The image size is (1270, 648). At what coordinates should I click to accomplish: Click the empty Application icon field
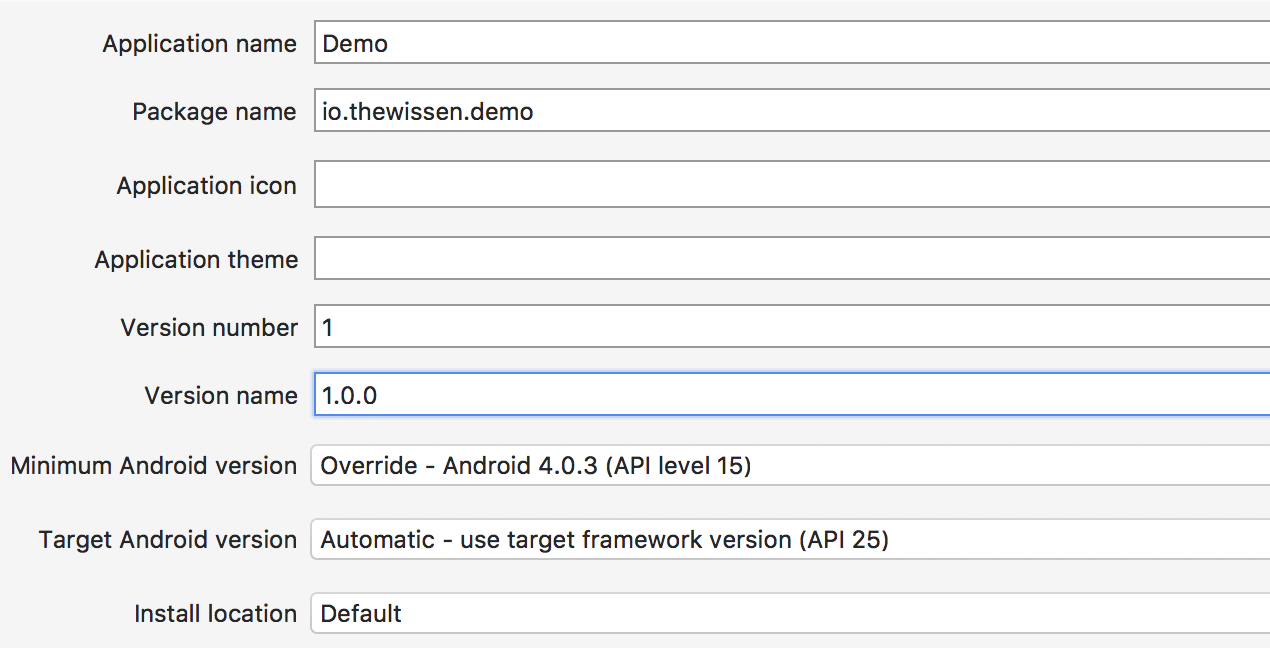[x=700, y=183]
